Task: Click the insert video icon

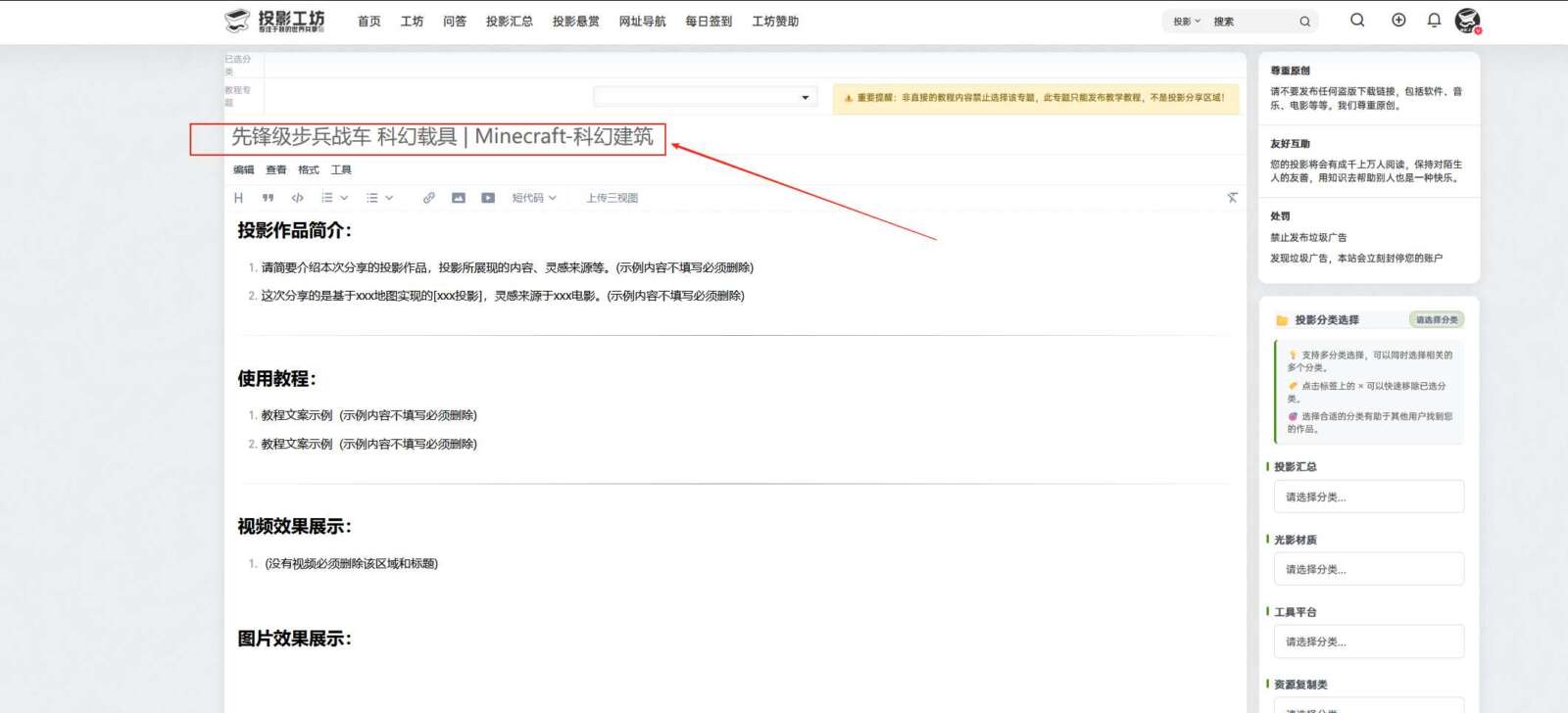Action: point(488,198)
